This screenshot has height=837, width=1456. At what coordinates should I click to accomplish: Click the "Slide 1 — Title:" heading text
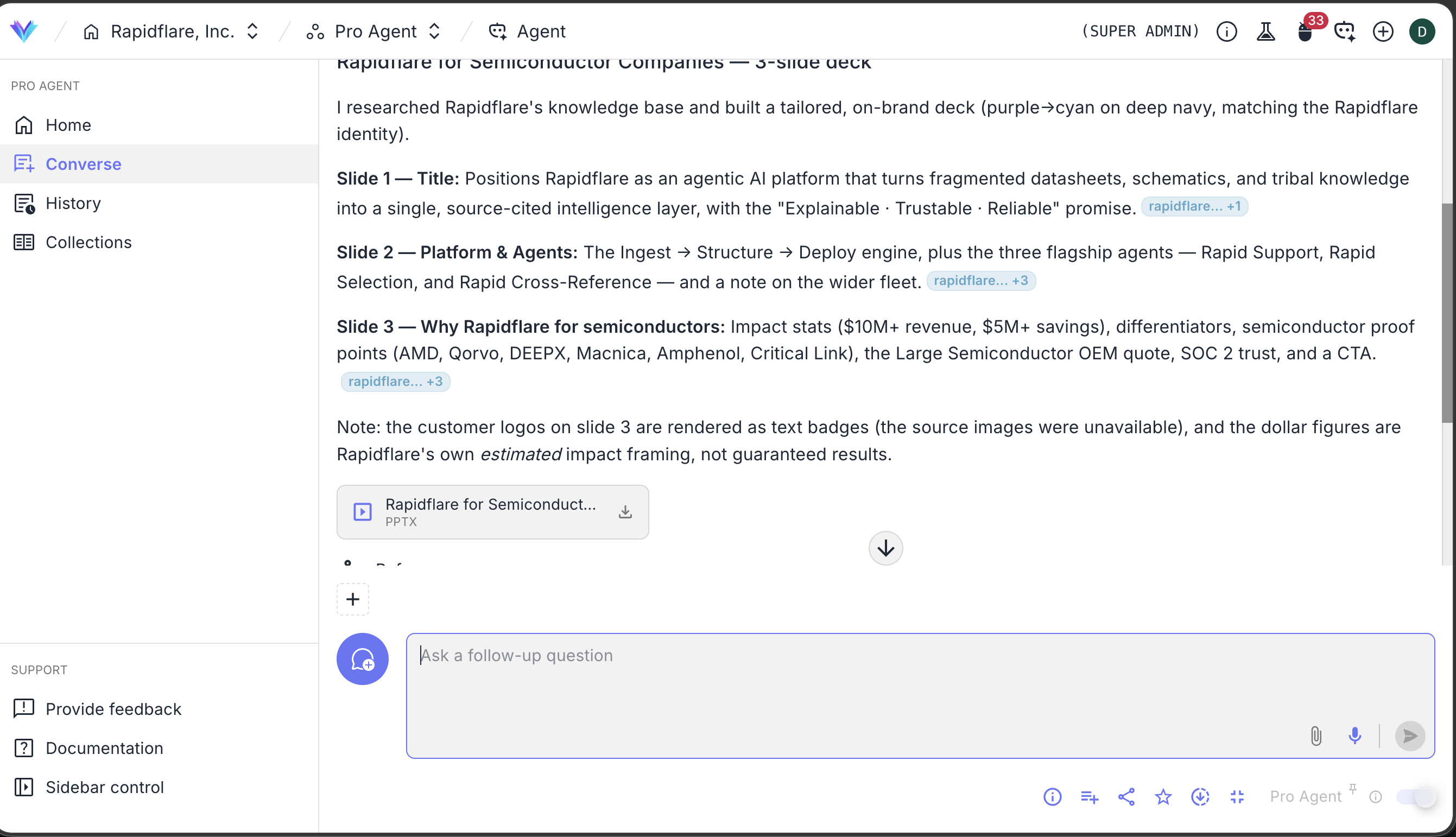click(398, 179)
